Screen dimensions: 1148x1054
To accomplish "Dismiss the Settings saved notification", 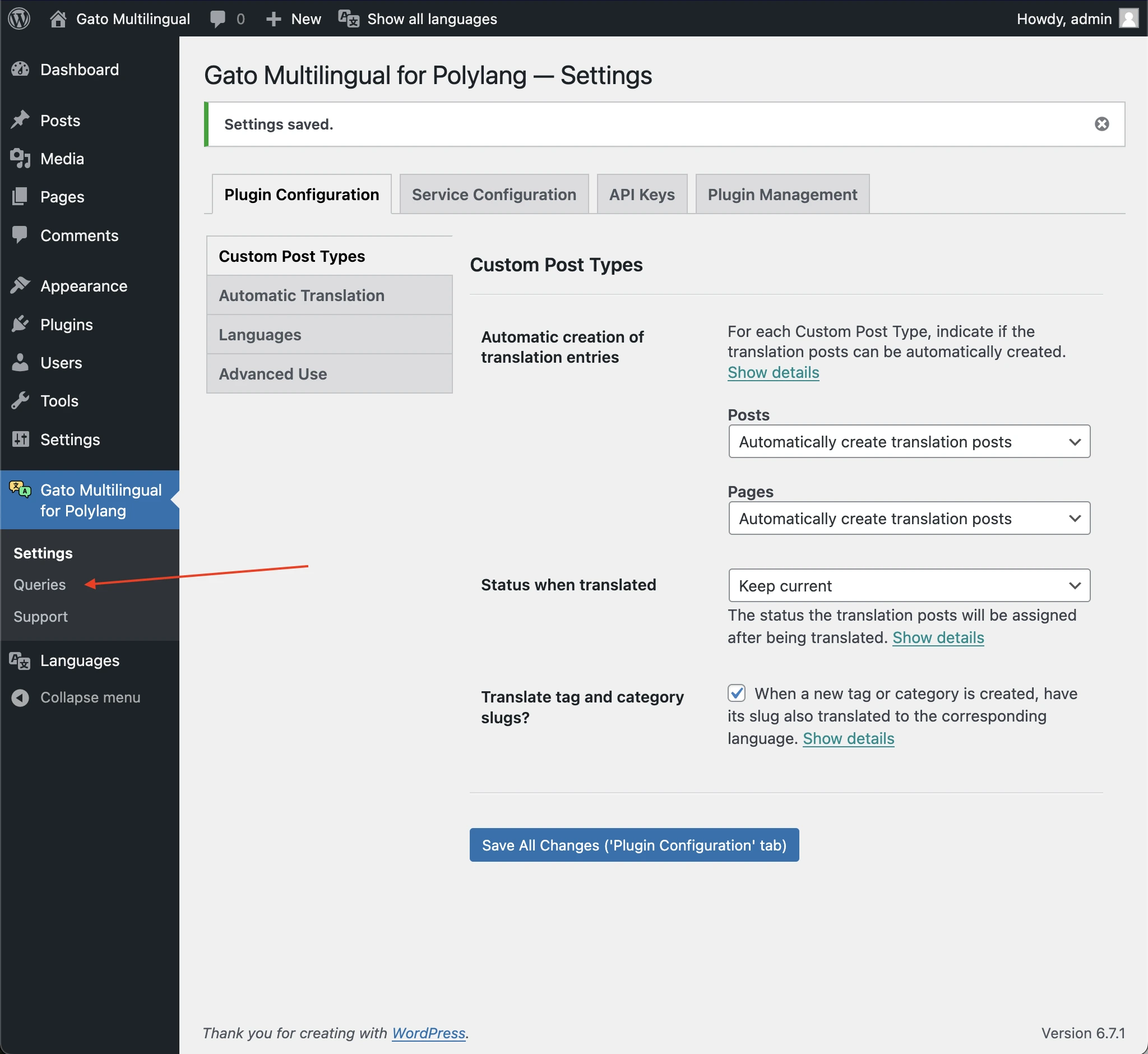I will coord(1102,124).
